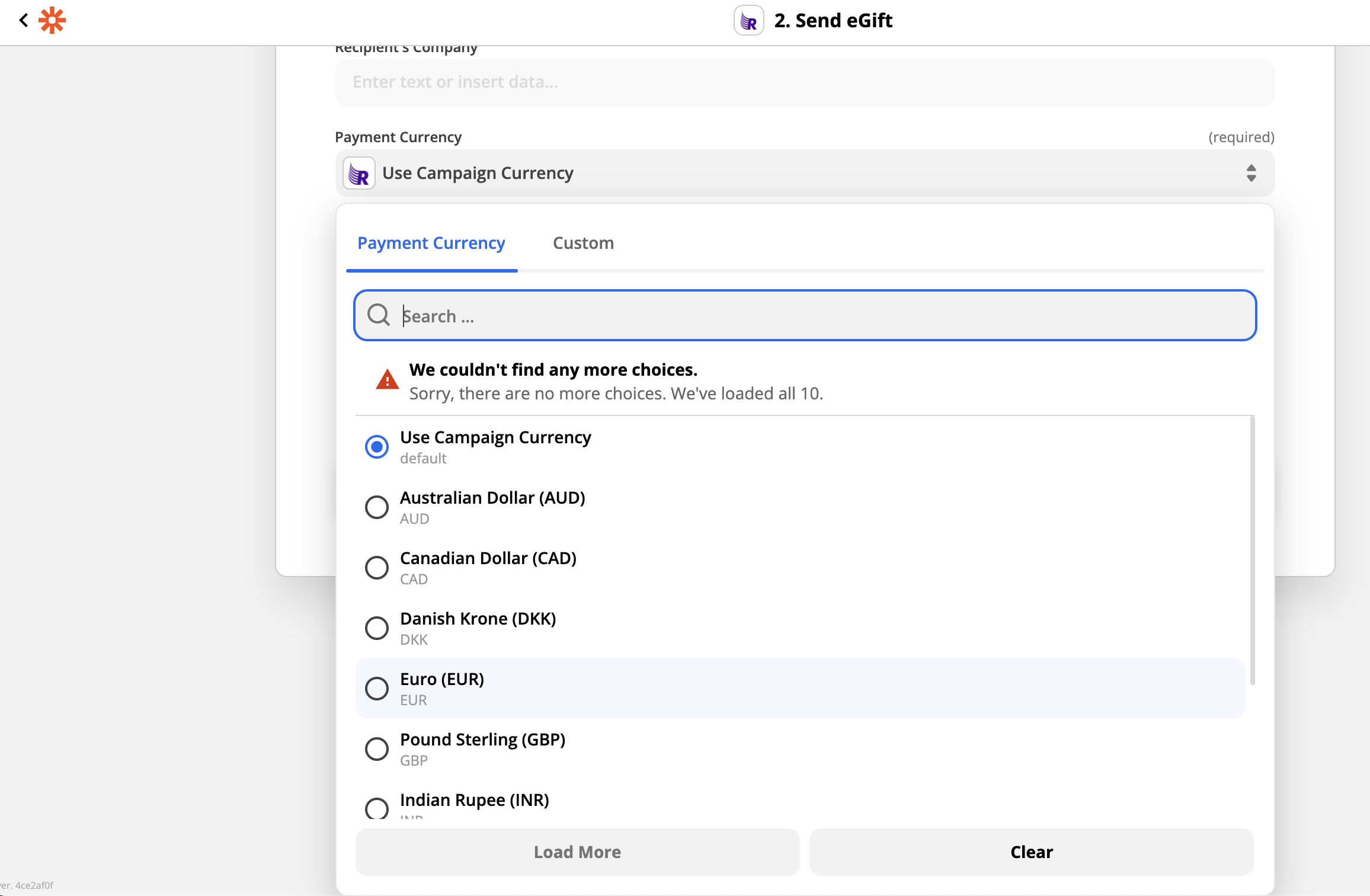Screen dimensions: 1370x896
Task: Click the 'DKK' code subtitle
Action: click(x=414, y=640)
